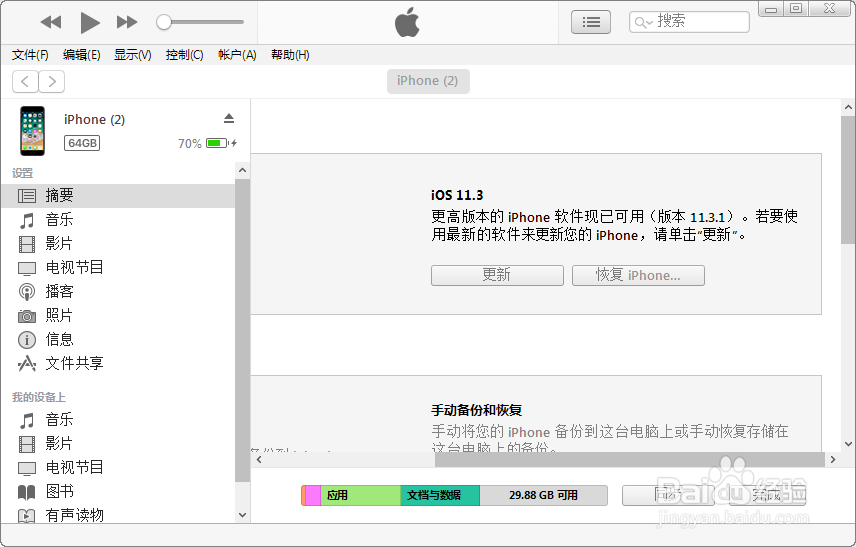Image resolution: width=856 pixels, height=547 pixels.
Task: Open the list view button
Action: [591, 22]
